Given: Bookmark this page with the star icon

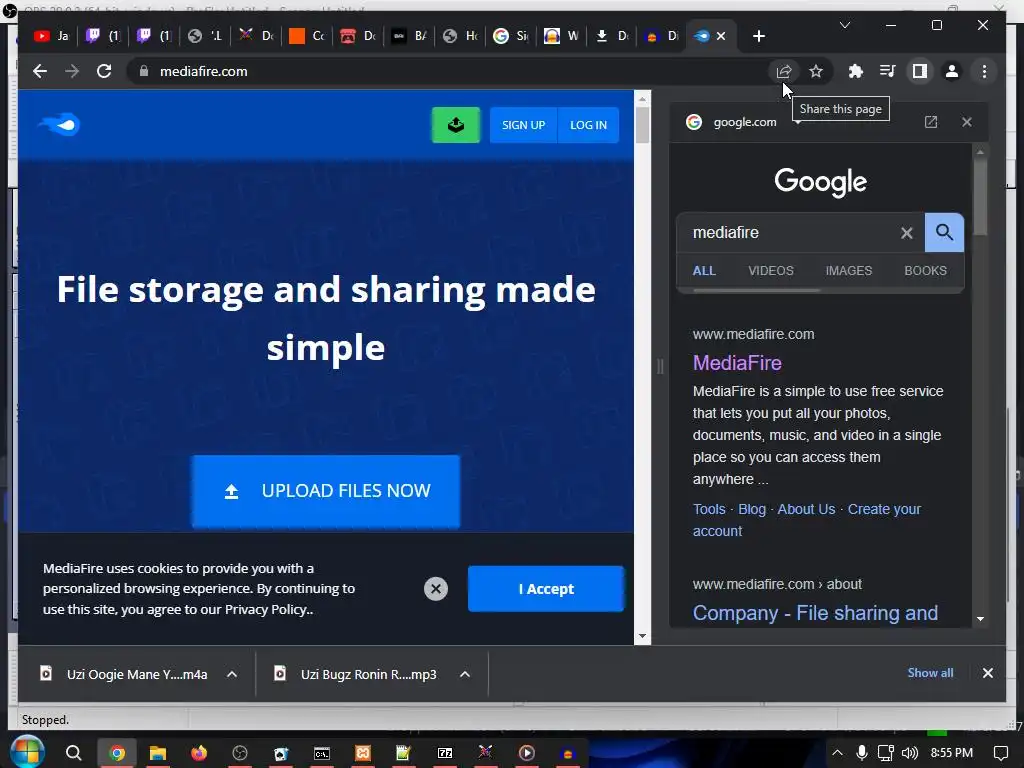Looking at the screenshot, I should pos(816,71).
